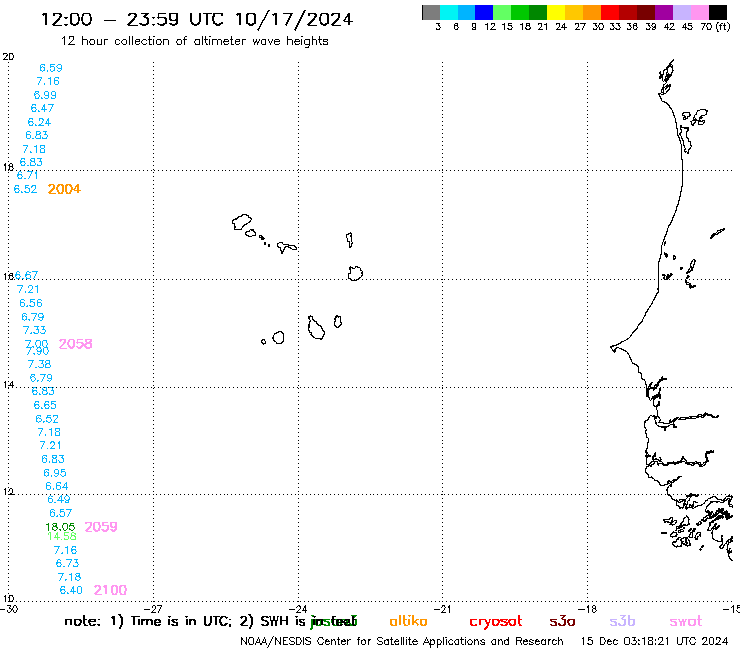
Task: Select the light green value '14.58'
Action: coord(62,536)
